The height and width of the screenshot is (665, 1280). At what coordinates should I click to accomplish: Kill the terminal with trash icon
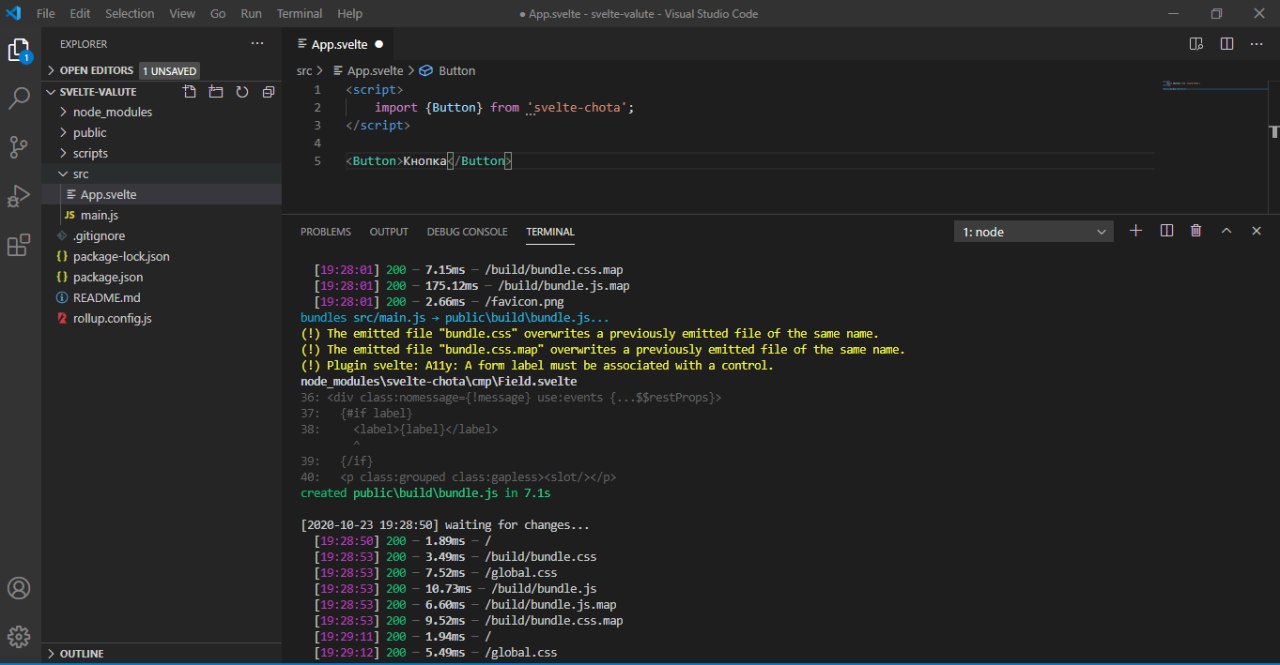[x=1196, y=231]
